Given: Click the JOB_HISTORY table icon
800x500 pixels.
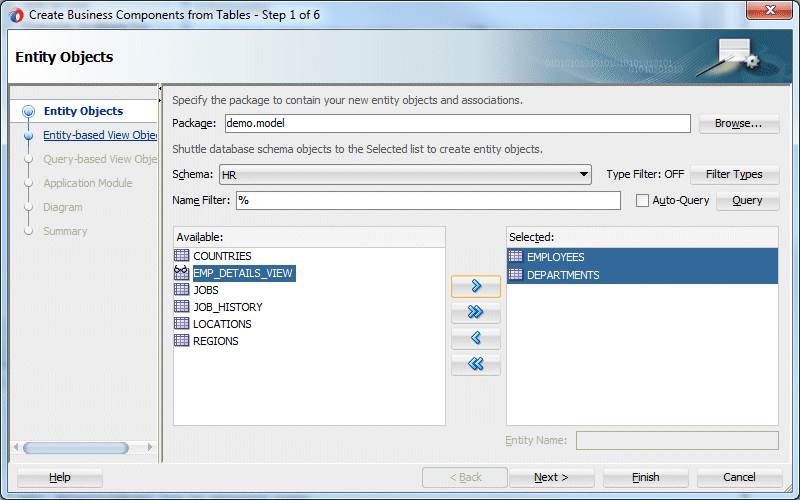Looking at the screenshot, I should tap(181, 306).
